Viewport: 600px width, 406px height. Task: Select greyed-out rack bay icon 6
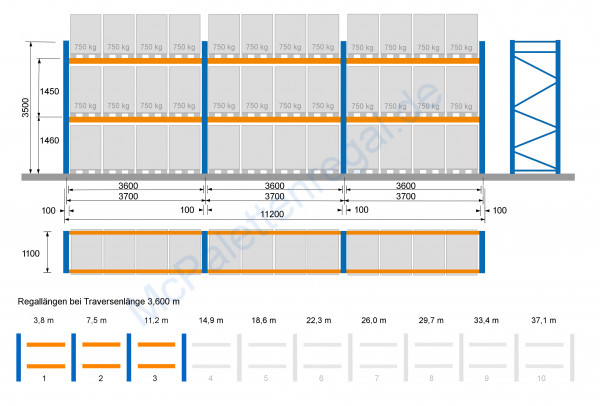[322, 357]
